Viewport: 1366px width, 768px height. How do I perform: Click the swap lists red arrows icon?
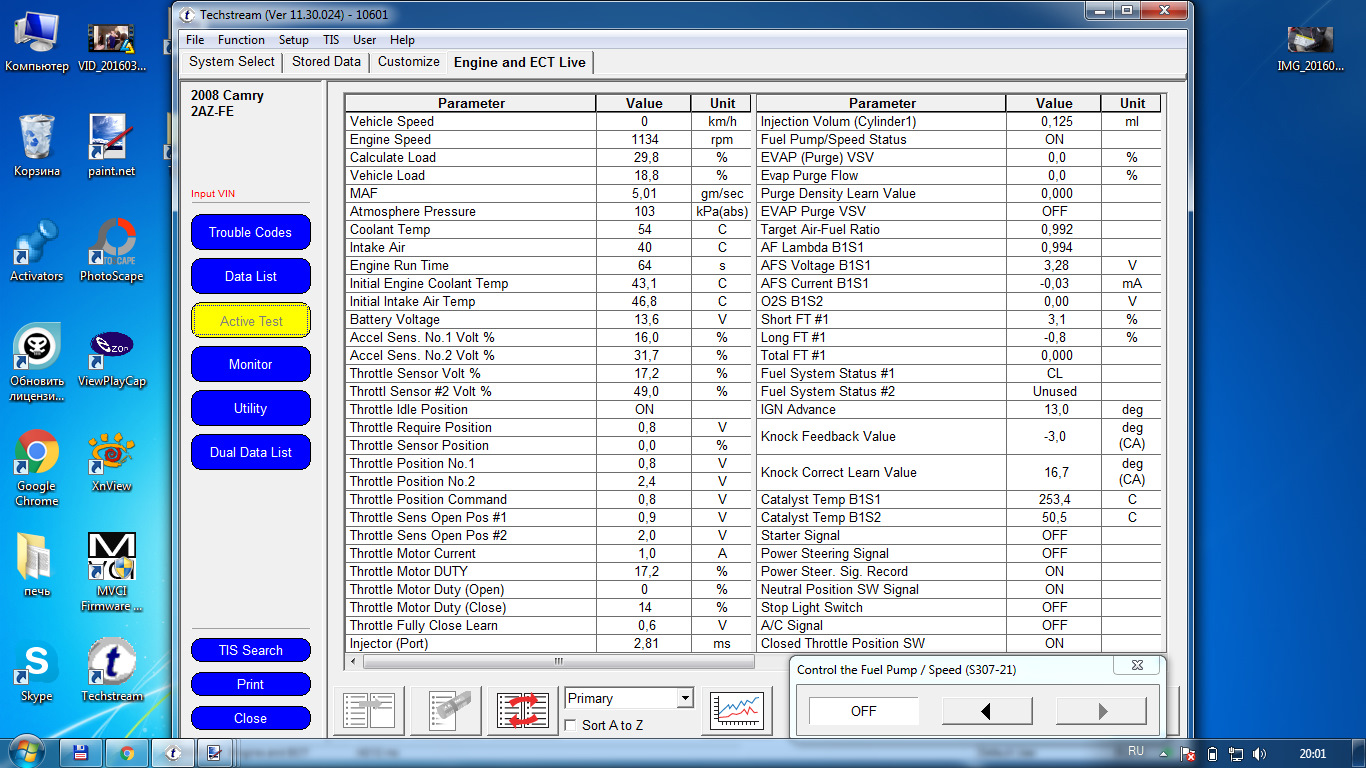525,711
